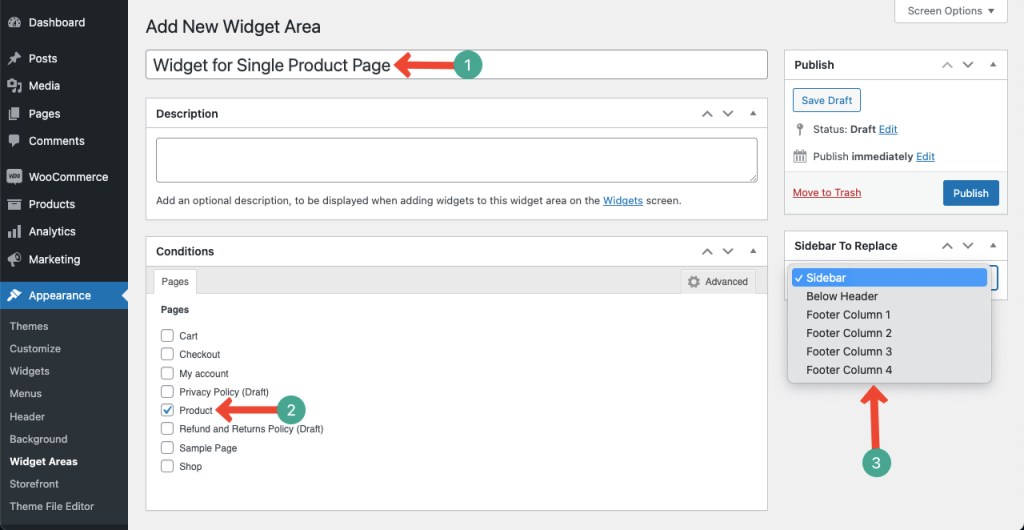
Task: Select Sidebar option in dropdown
Action: (x=889, y=277)
